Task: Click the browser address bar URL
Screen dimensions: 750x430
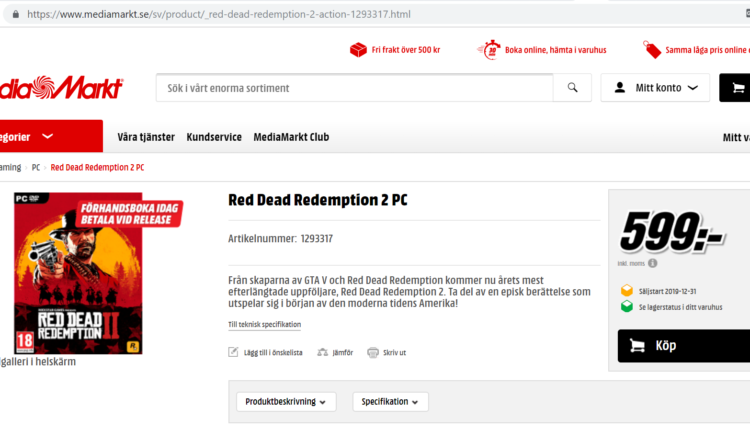Action: [x=219, y=14]
